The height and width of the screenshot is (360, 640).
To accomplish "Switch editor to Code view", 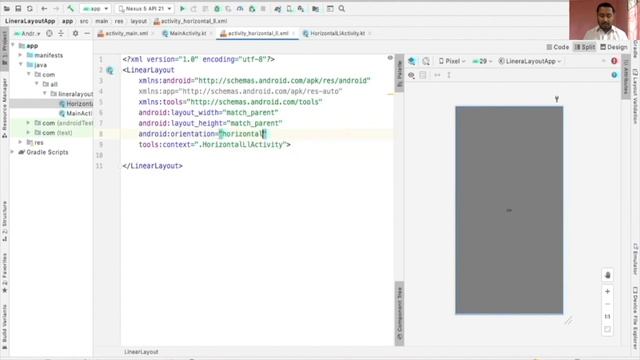I will pos(558,47).
